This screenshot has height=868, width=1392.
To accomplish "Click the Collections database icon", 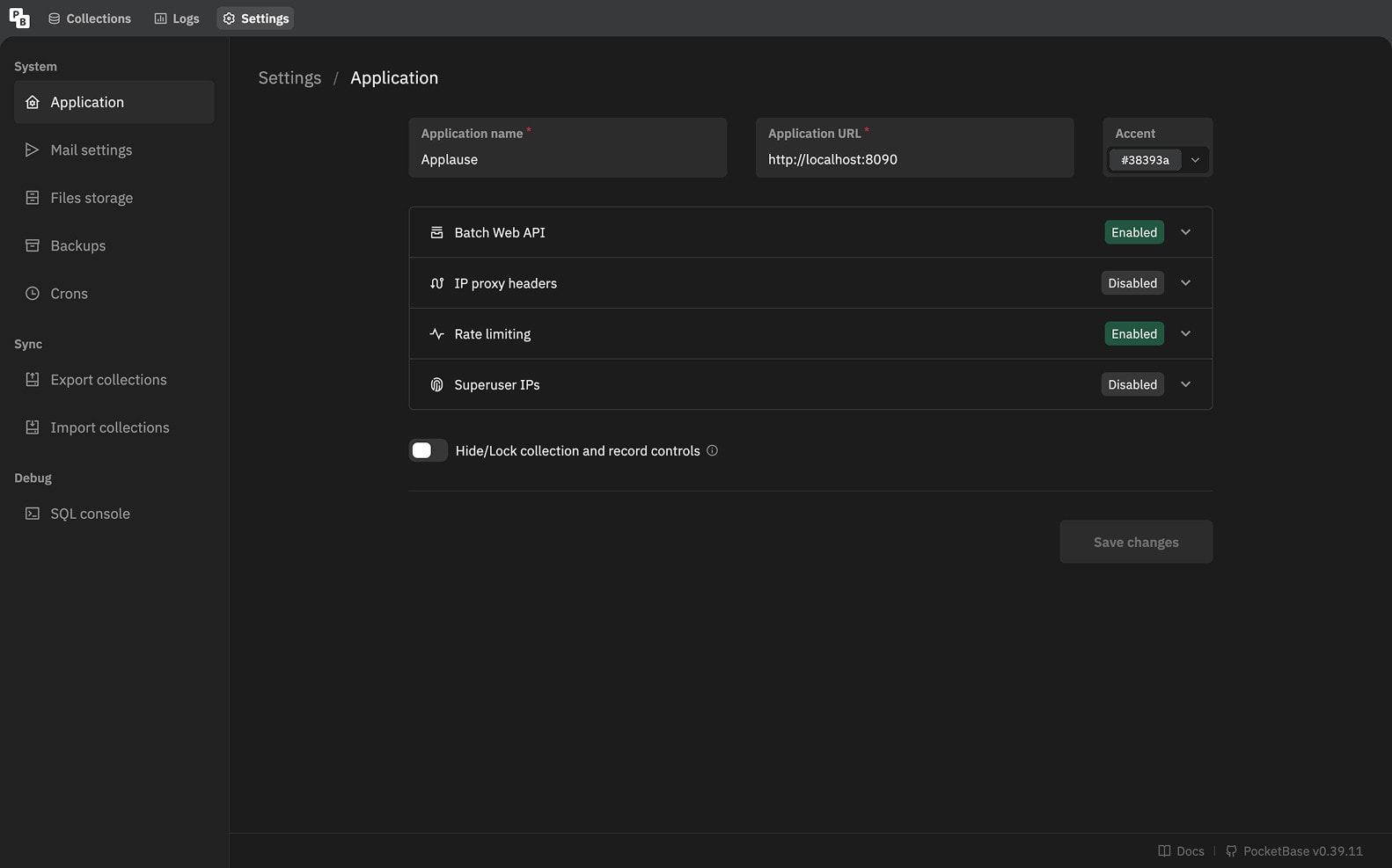I will click(x=55, y=18).
